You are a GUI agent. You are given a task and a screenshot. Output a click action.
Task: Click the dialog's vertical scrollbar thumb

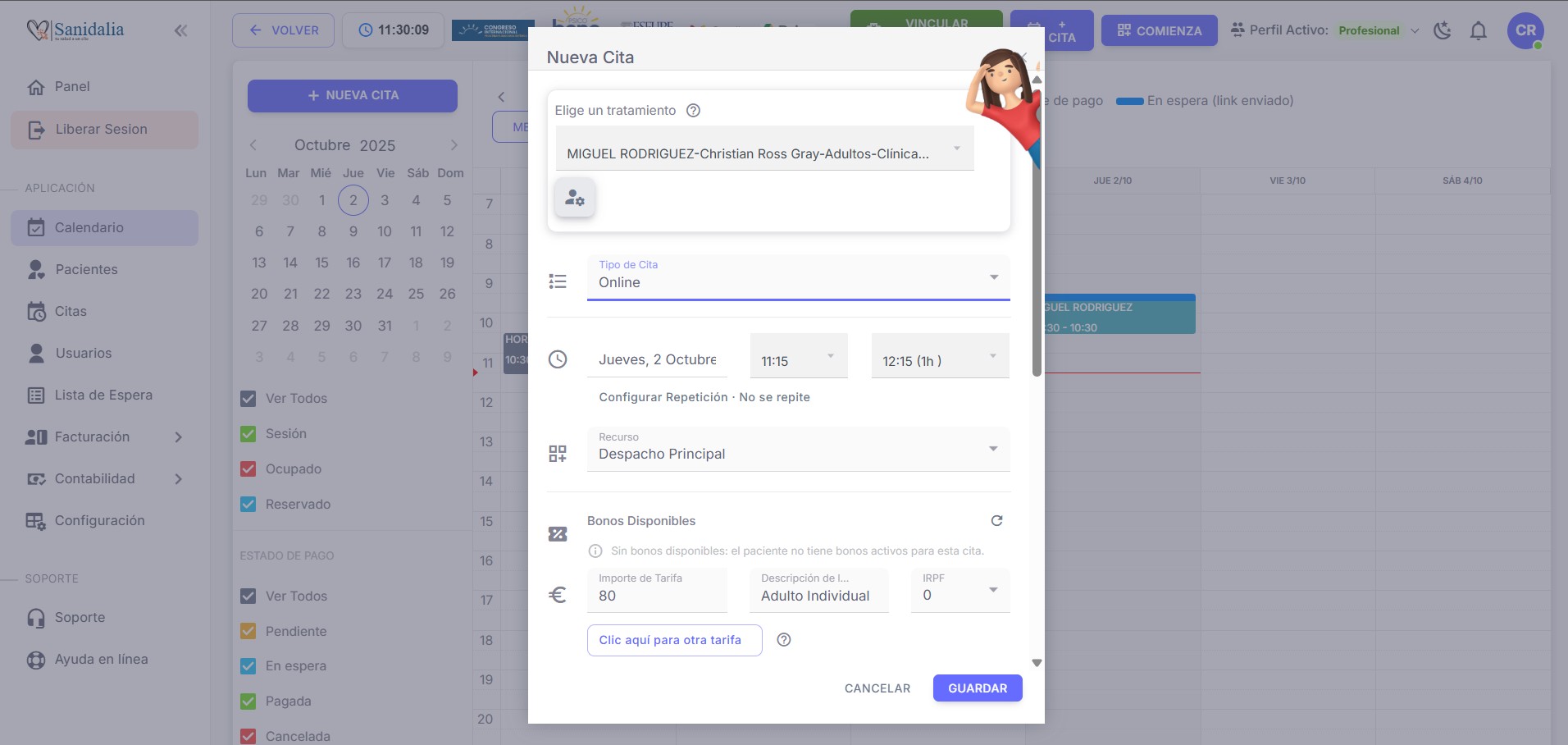pyautogui.click(x=1037, y=230)
